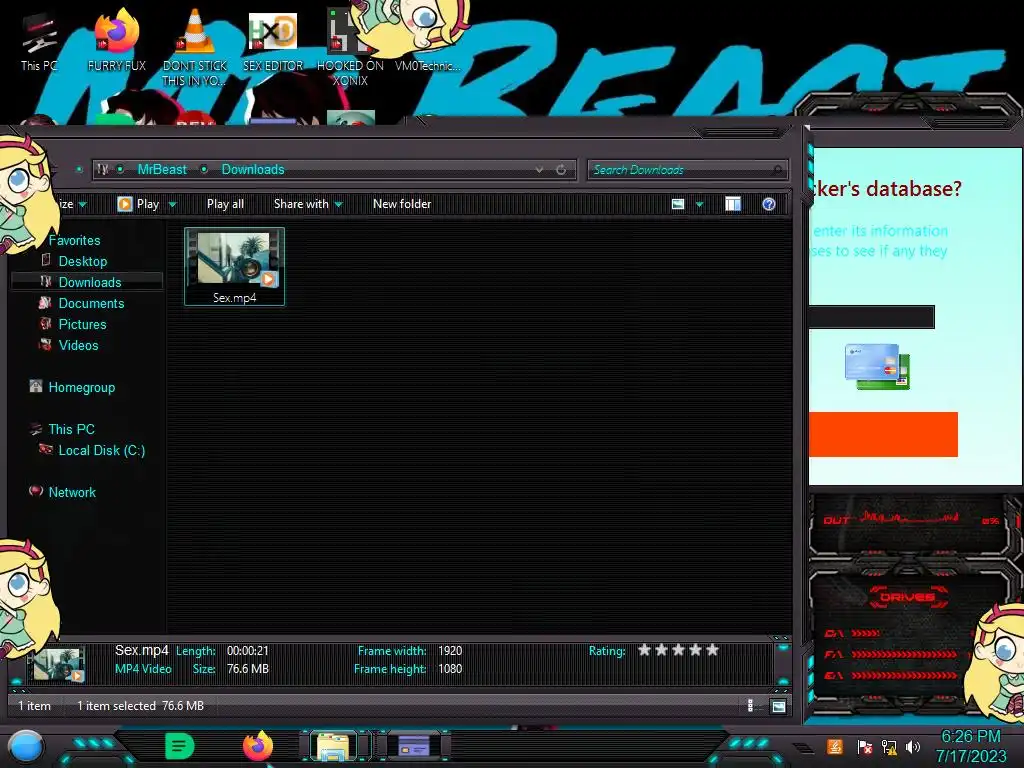
Task: Select the Sex.mp4 video thumbnail
Action: point(234,259)
